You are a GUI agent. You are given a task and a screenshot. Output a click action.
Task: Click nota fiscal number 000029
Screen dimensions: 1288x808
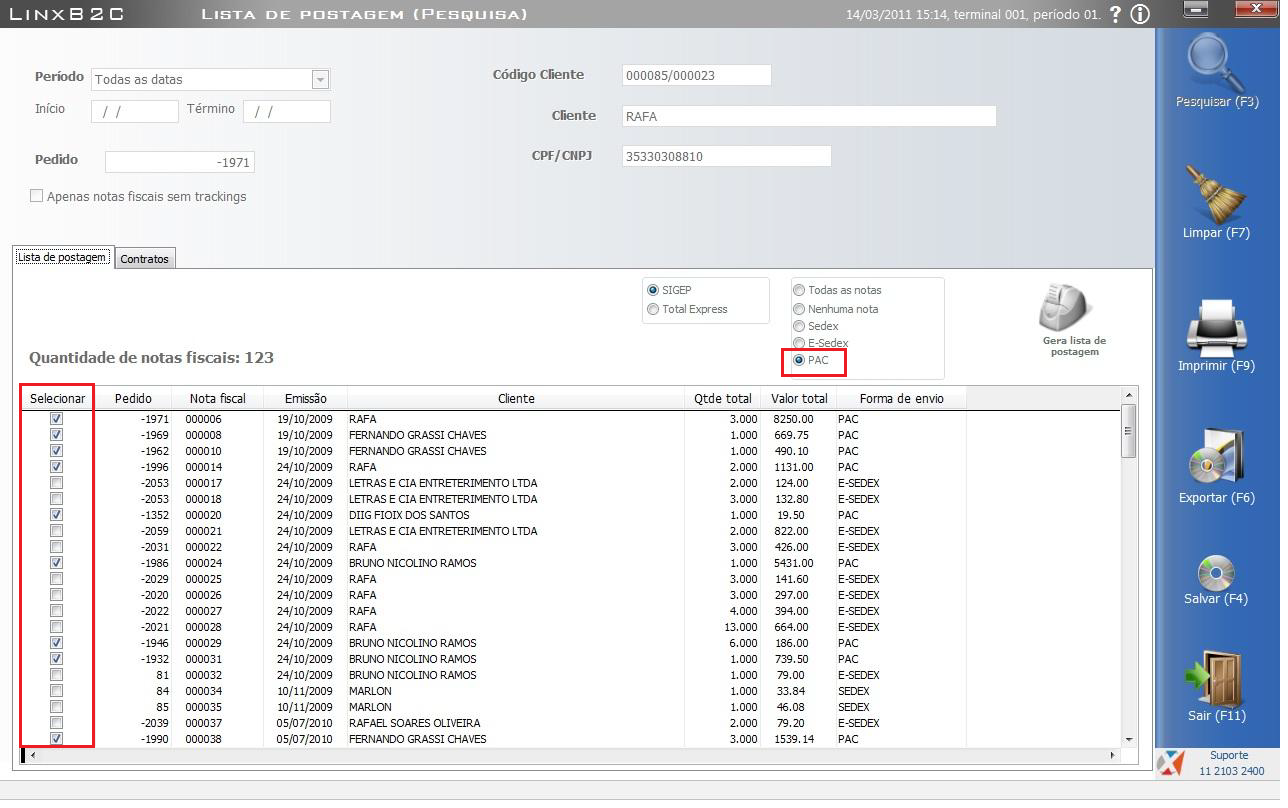(204, 643)
